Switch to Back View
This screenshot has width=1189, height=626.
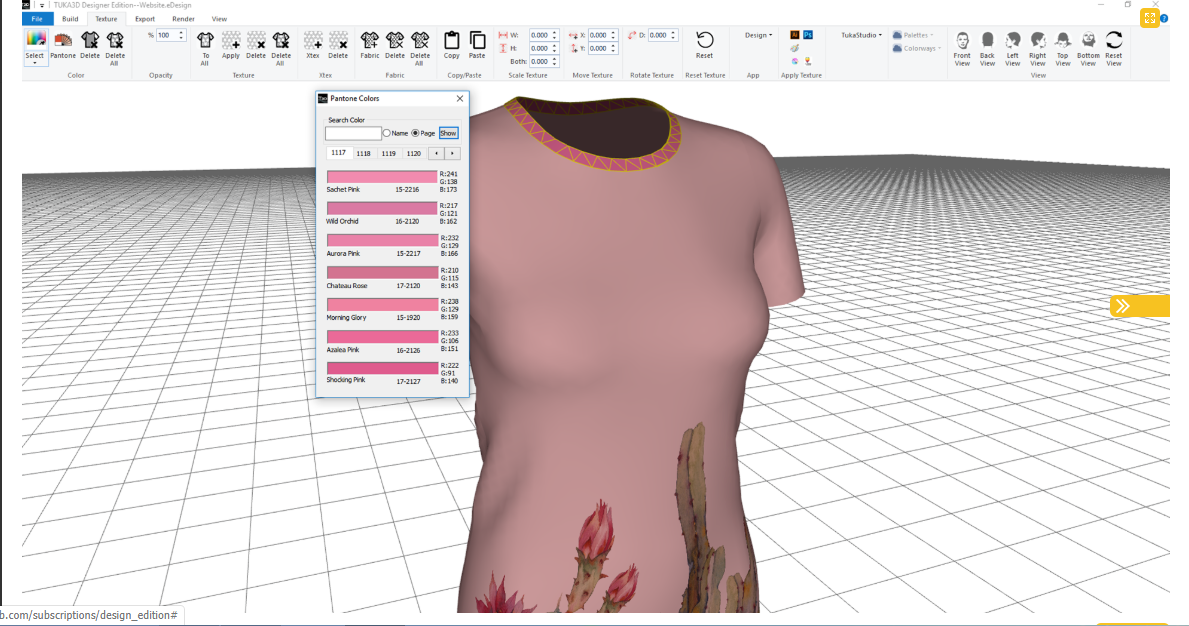[x=987, y=46]
